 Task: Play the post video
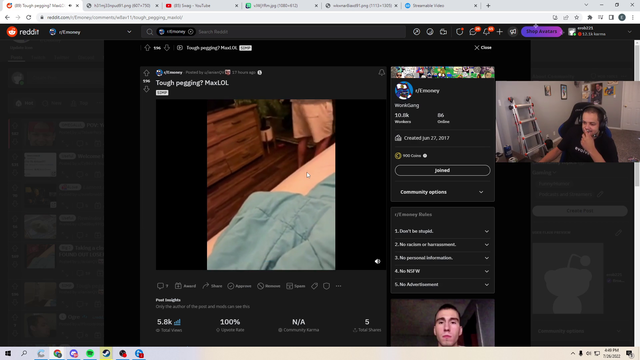pyautogui.click(x=271, y=184)
